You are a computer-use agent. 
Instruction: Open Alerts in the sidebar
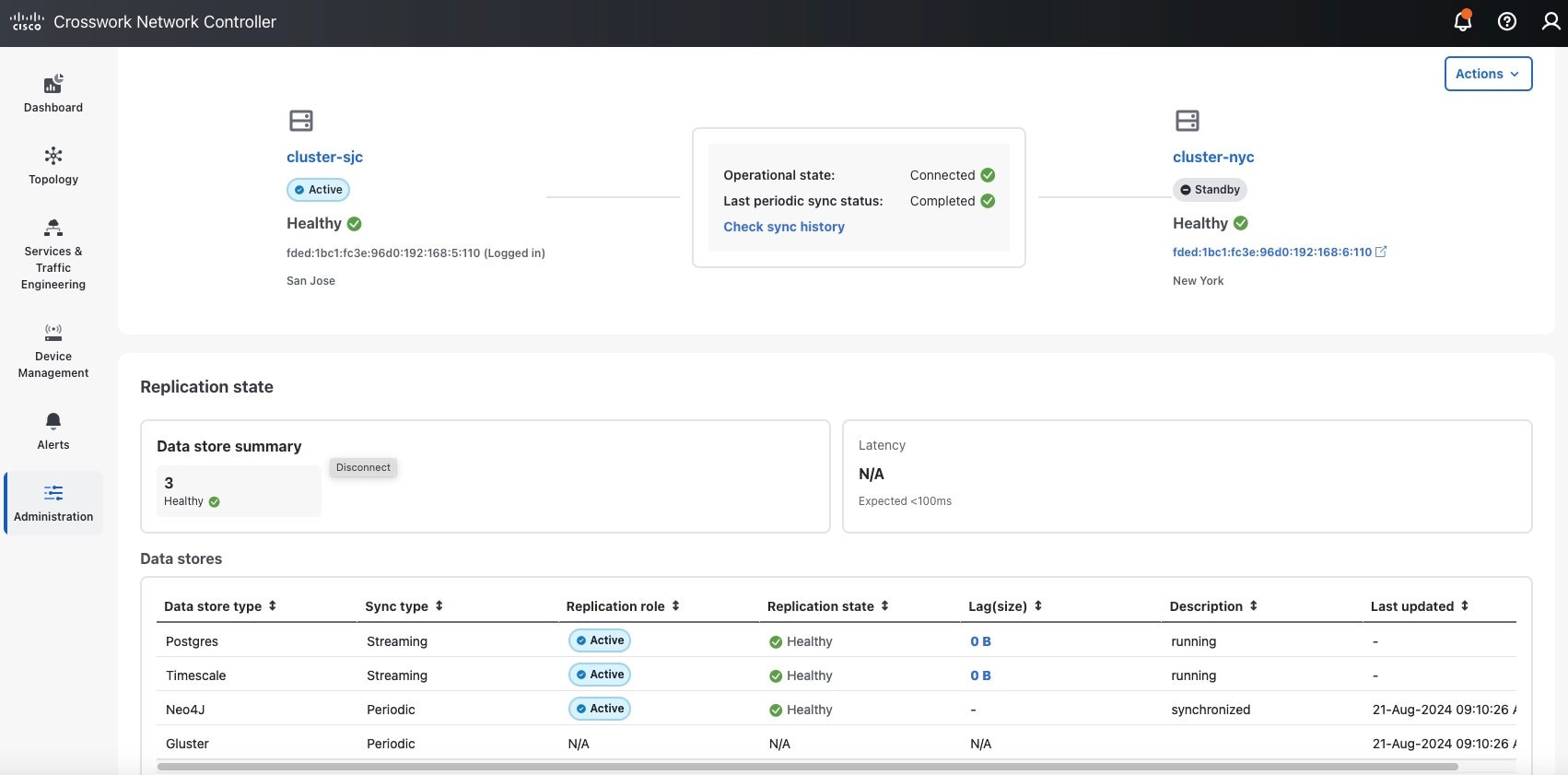(53, 431)
